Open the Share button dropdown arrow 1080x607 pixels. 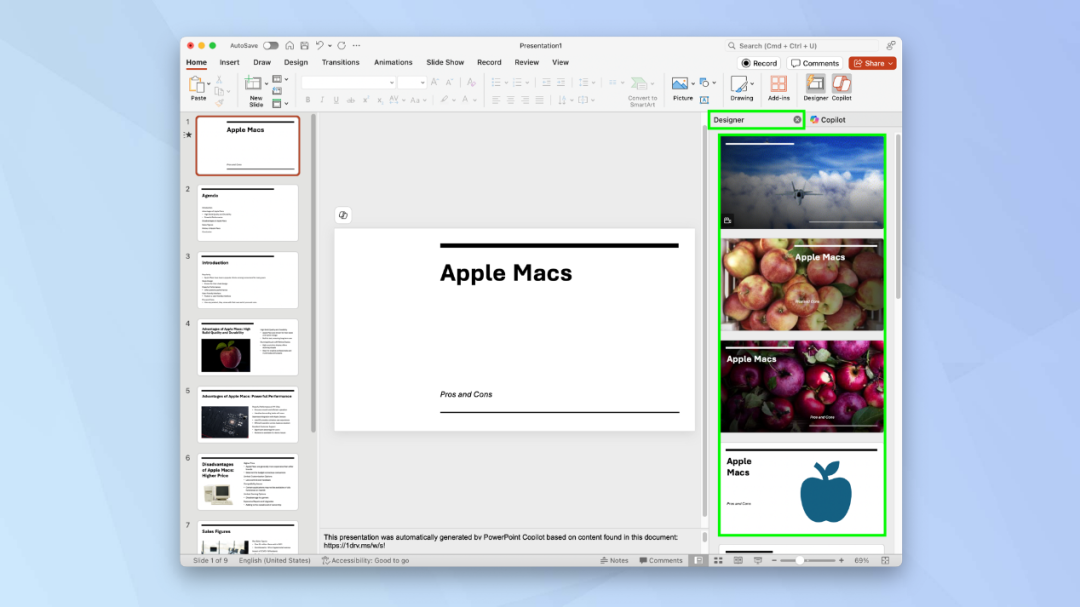[891, 63]
